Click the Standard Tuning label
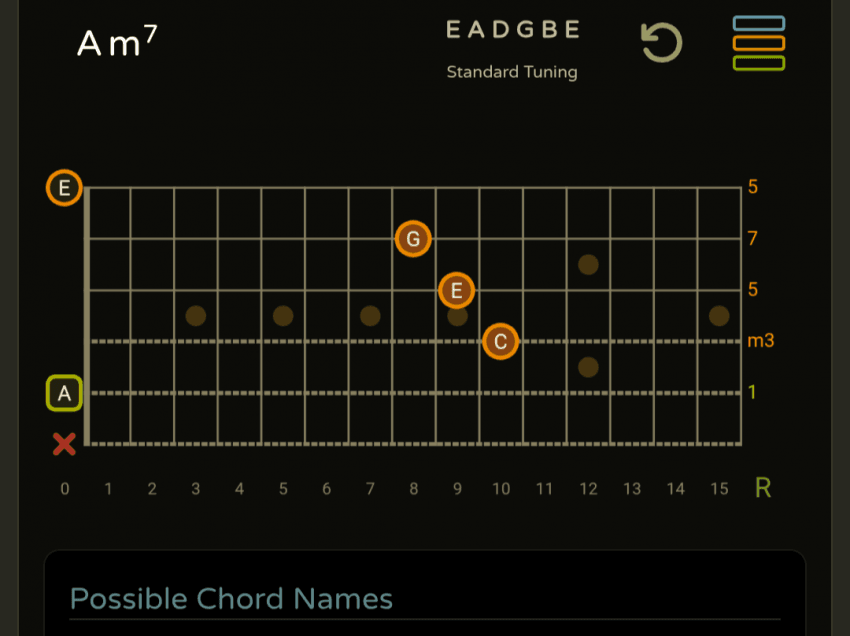850x636 pixels. click(512, 72)
